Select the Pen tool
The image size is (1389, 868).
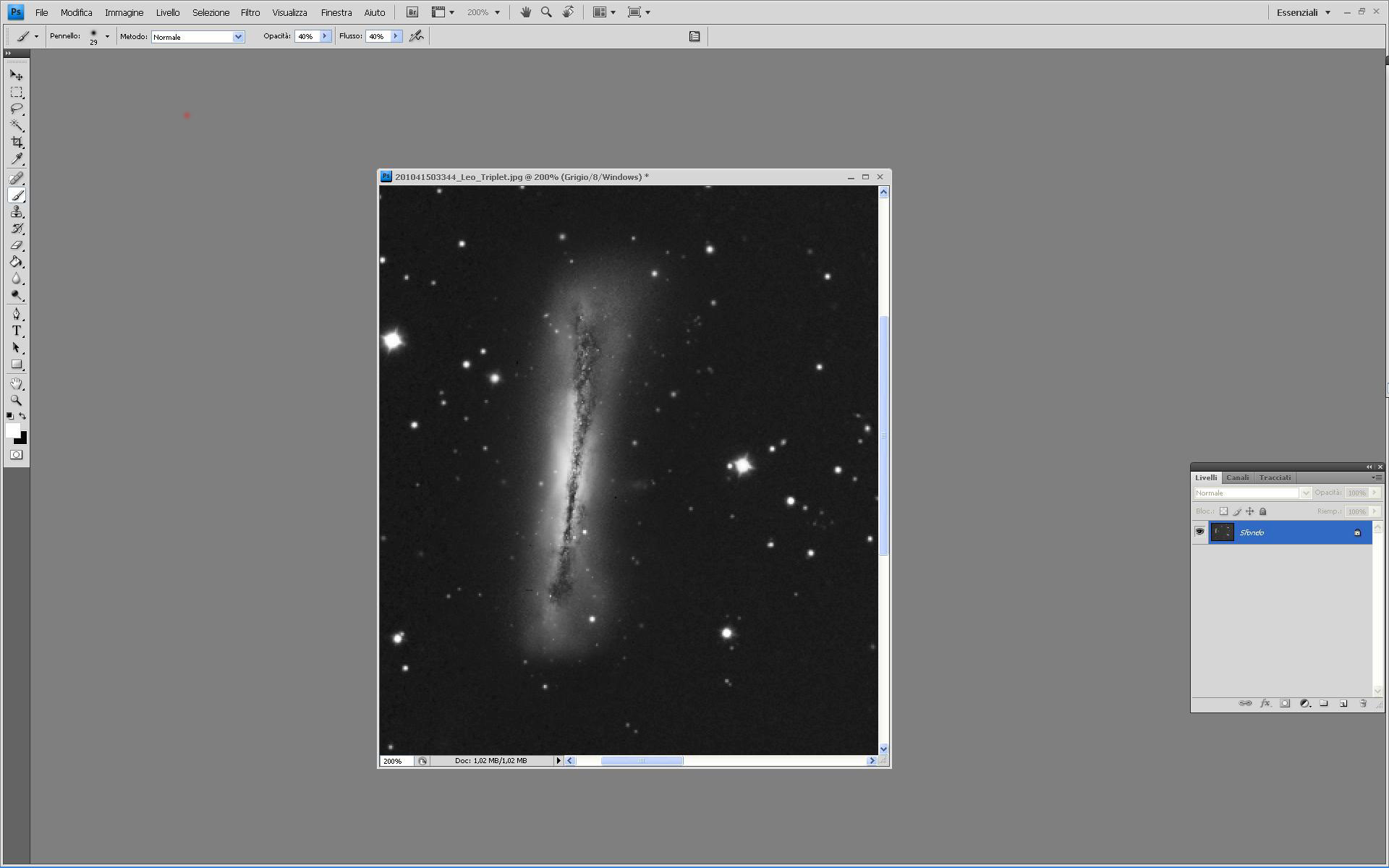[x=17, y=314]
